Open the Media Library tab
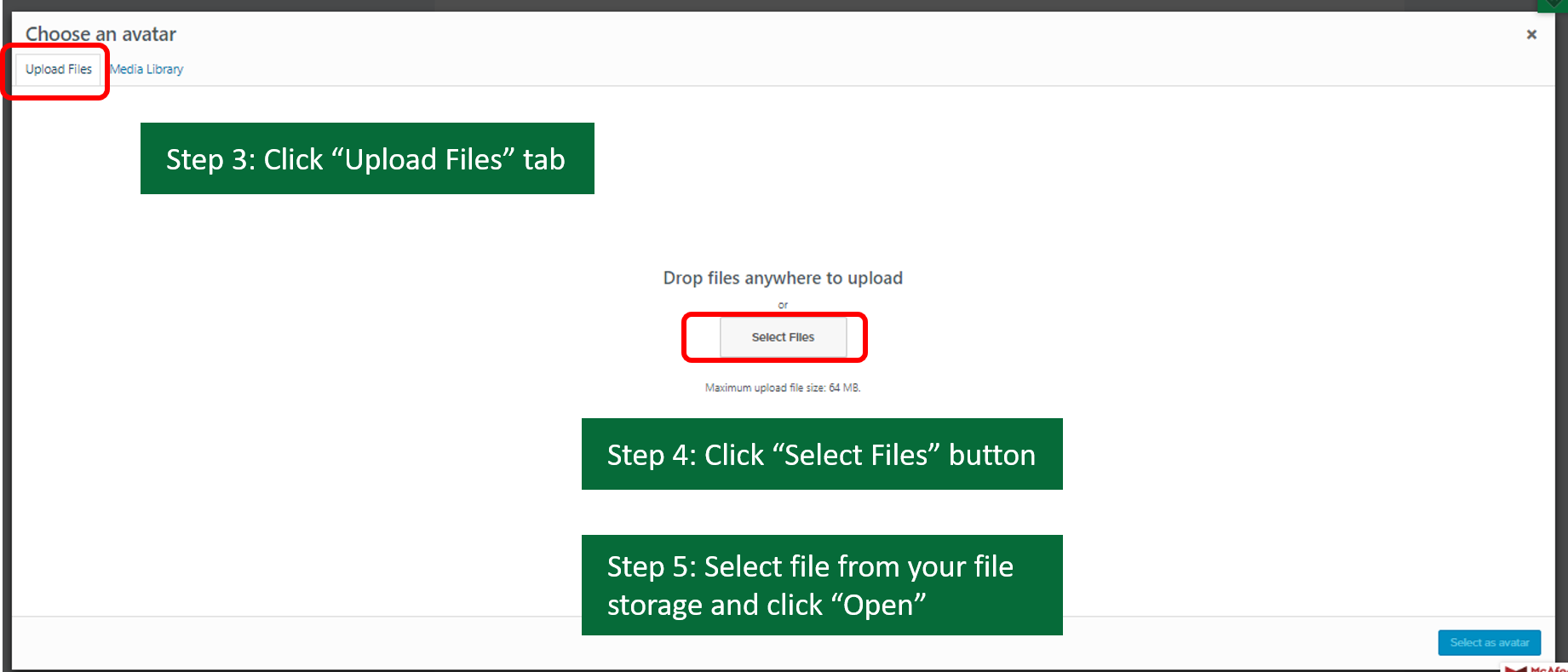 tap(147, 70)
